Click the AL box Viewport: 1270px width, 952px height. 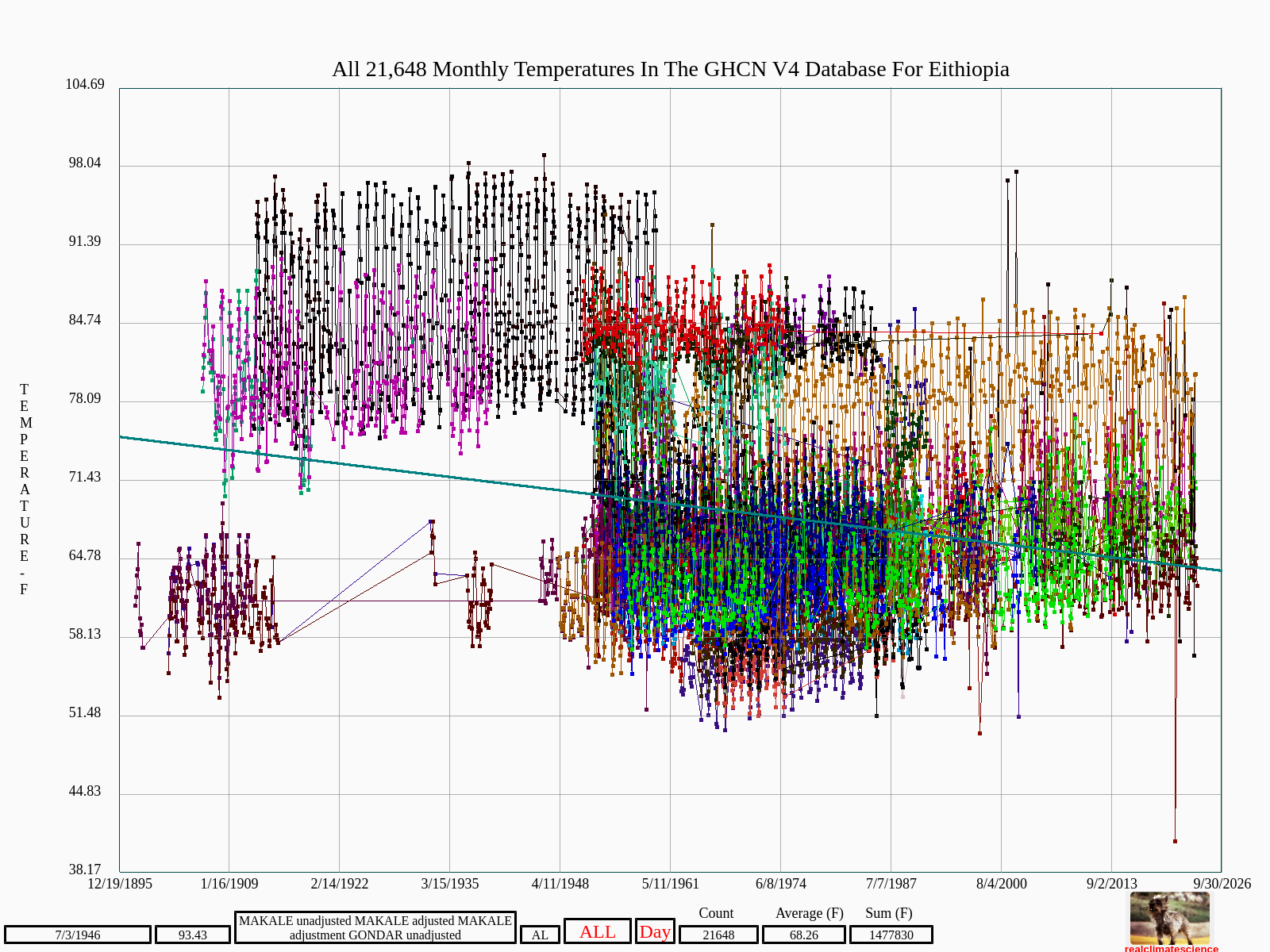(540, 935)
